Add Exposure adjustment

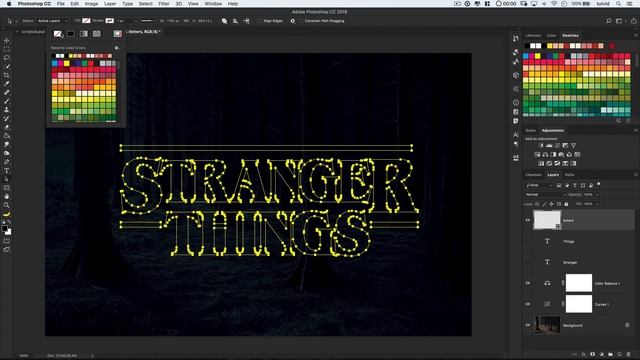[x=565, y=145]
